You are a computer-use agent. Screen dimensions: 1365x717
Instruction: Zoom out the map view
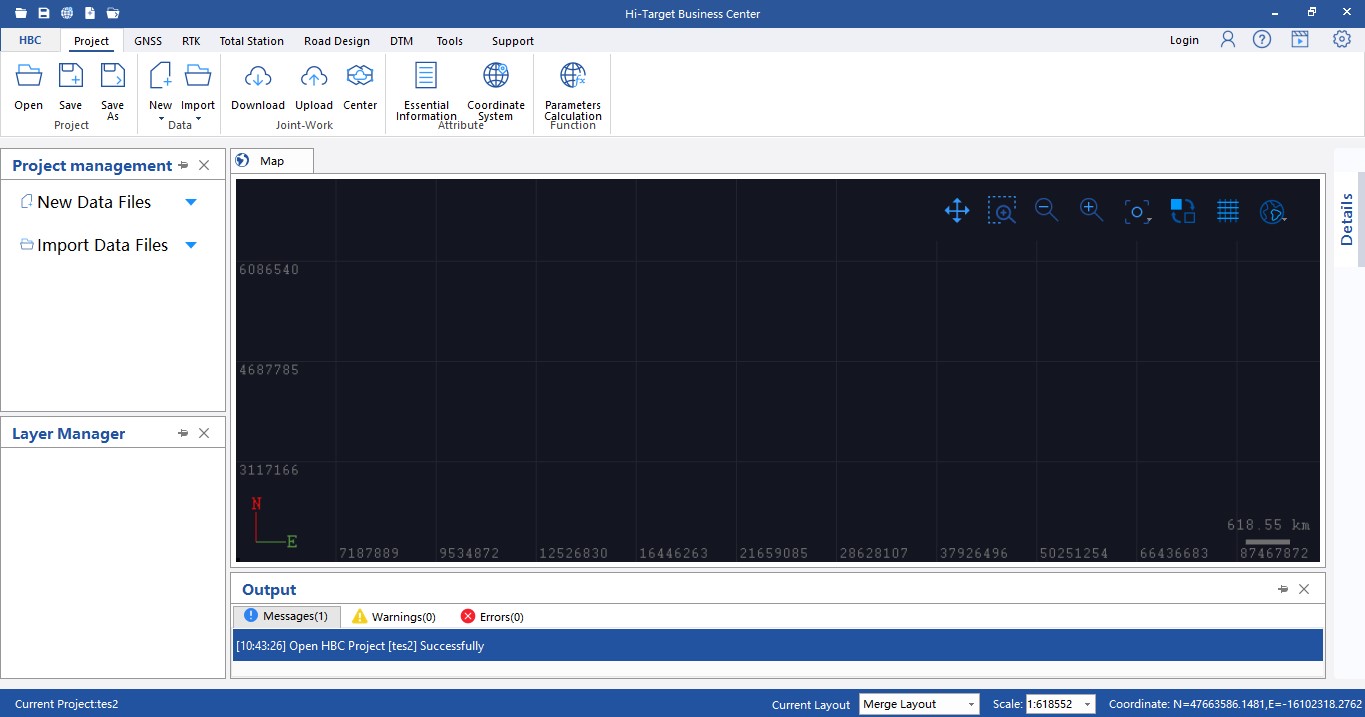[1047, 210]
